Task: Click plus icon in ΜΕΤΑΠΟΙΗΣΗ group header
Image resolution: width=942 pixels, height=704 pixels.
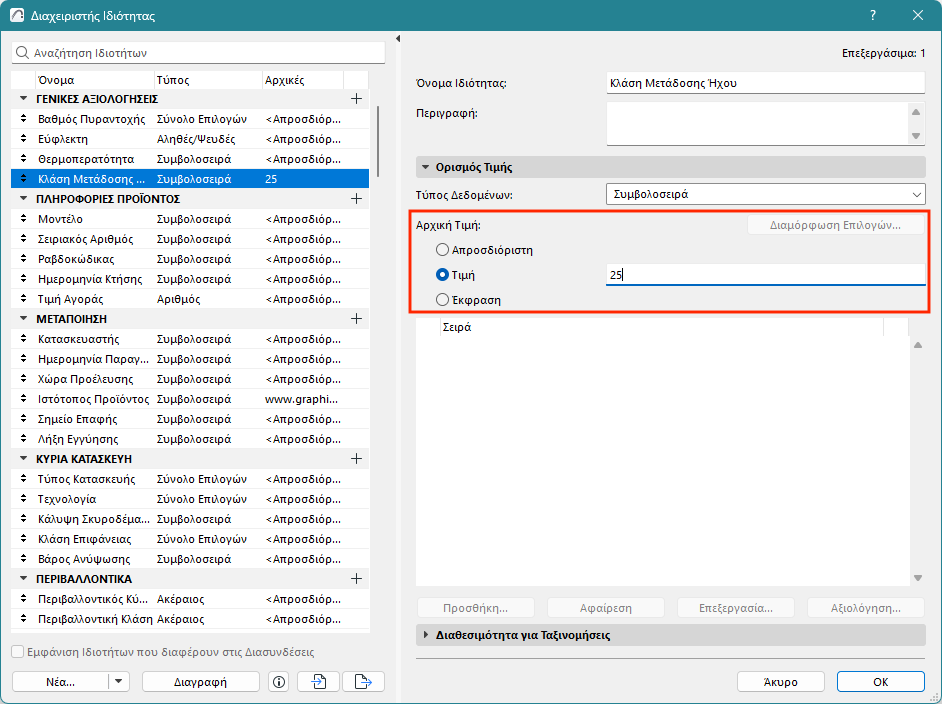Action: click(x=356, y=319)
